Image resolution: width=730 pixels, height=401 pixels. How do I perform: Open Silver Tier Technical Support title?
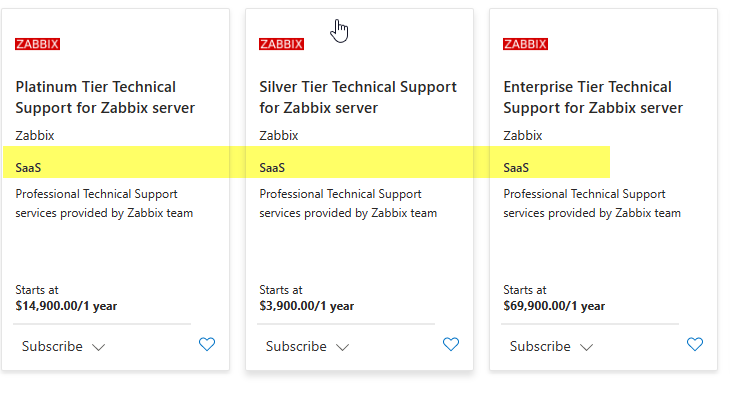358,97
